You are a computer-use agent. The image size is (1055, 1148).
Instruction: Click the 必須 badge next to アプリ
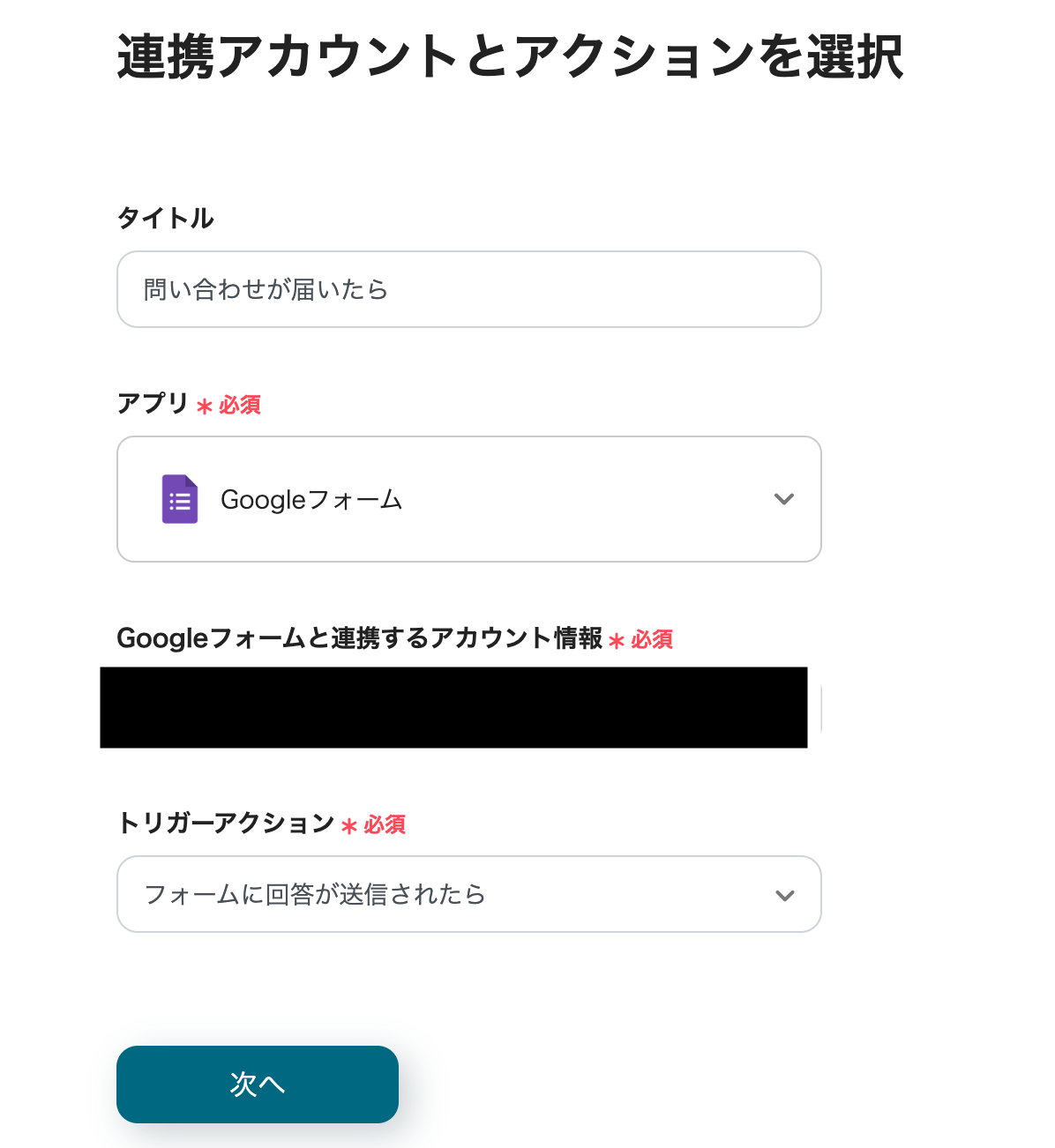tap(240, 405)
